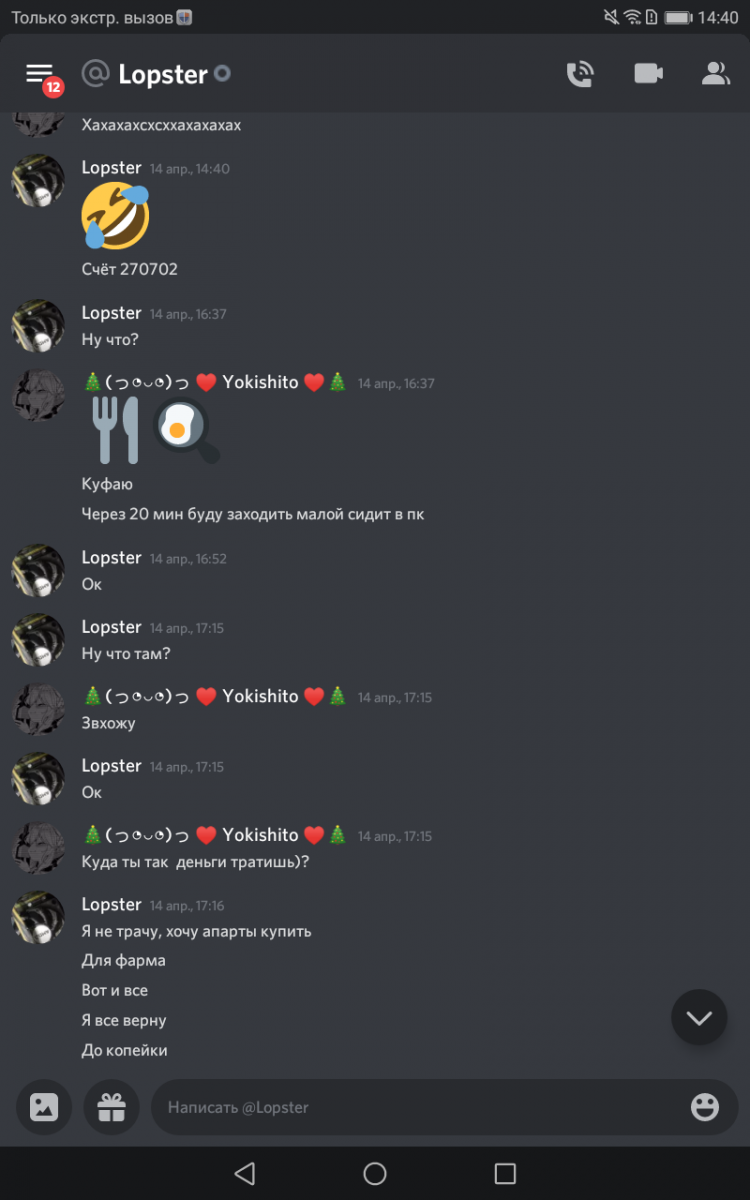Open the gift Nitro icon

pos(111,1107)
